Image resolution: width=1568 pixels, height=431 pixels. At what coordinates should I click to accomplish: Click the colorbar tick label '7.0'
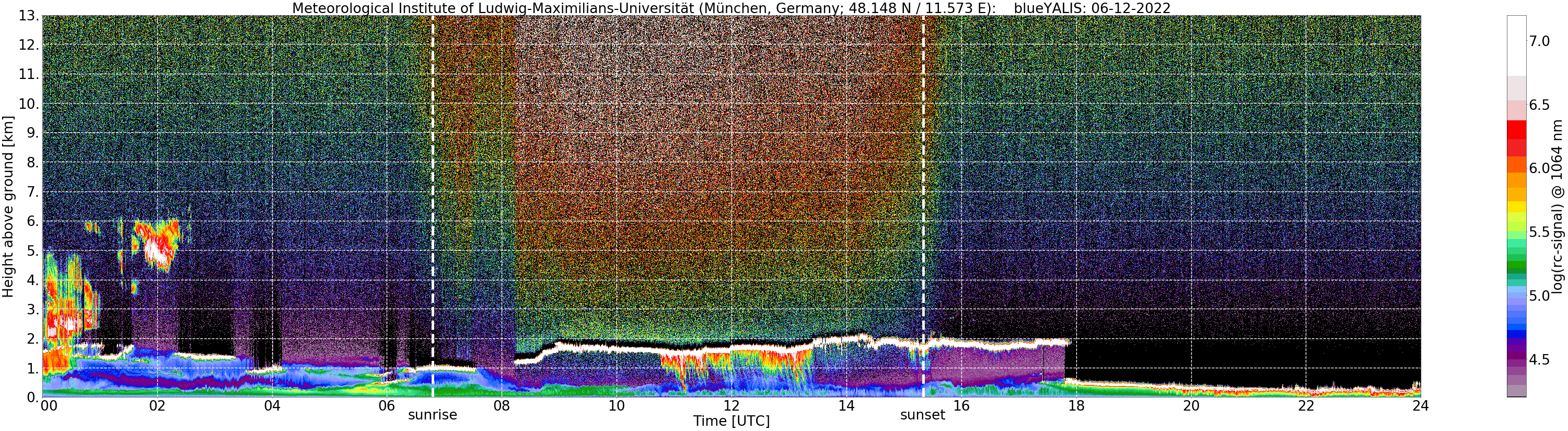click(x=1539, y=41)
